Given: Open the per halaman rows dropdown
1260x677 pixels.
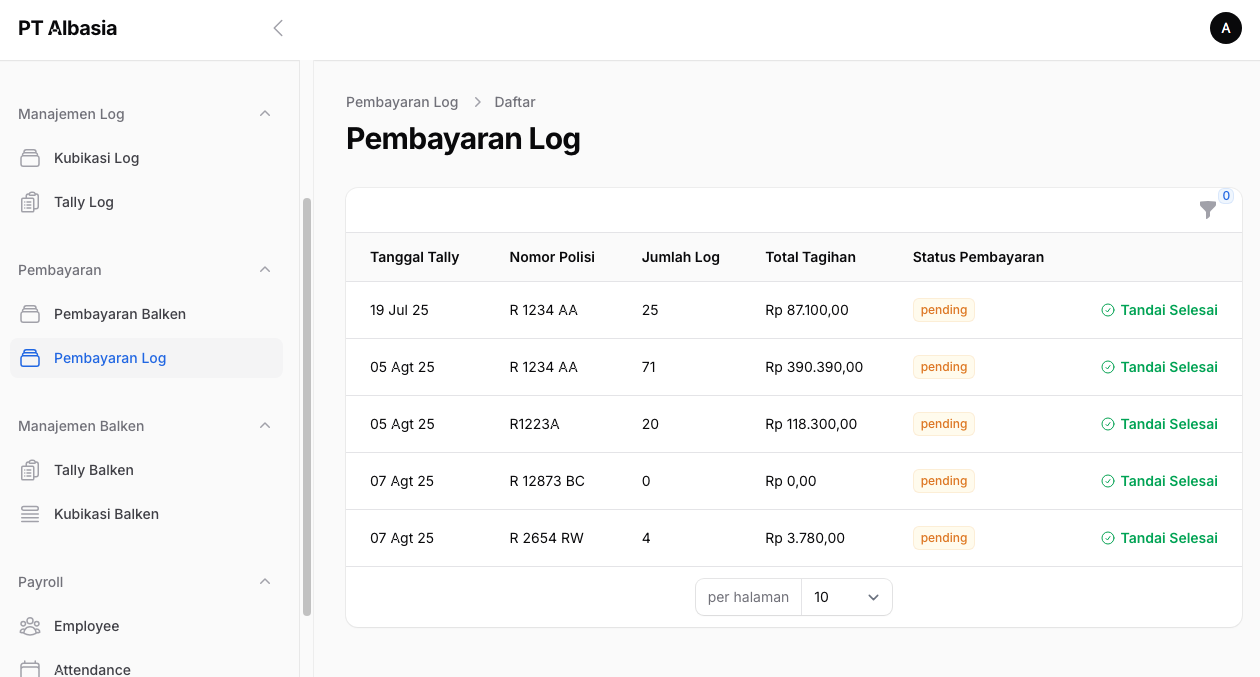Looking at the screenshot, I should pyautogui.click(x=846, y=597).
